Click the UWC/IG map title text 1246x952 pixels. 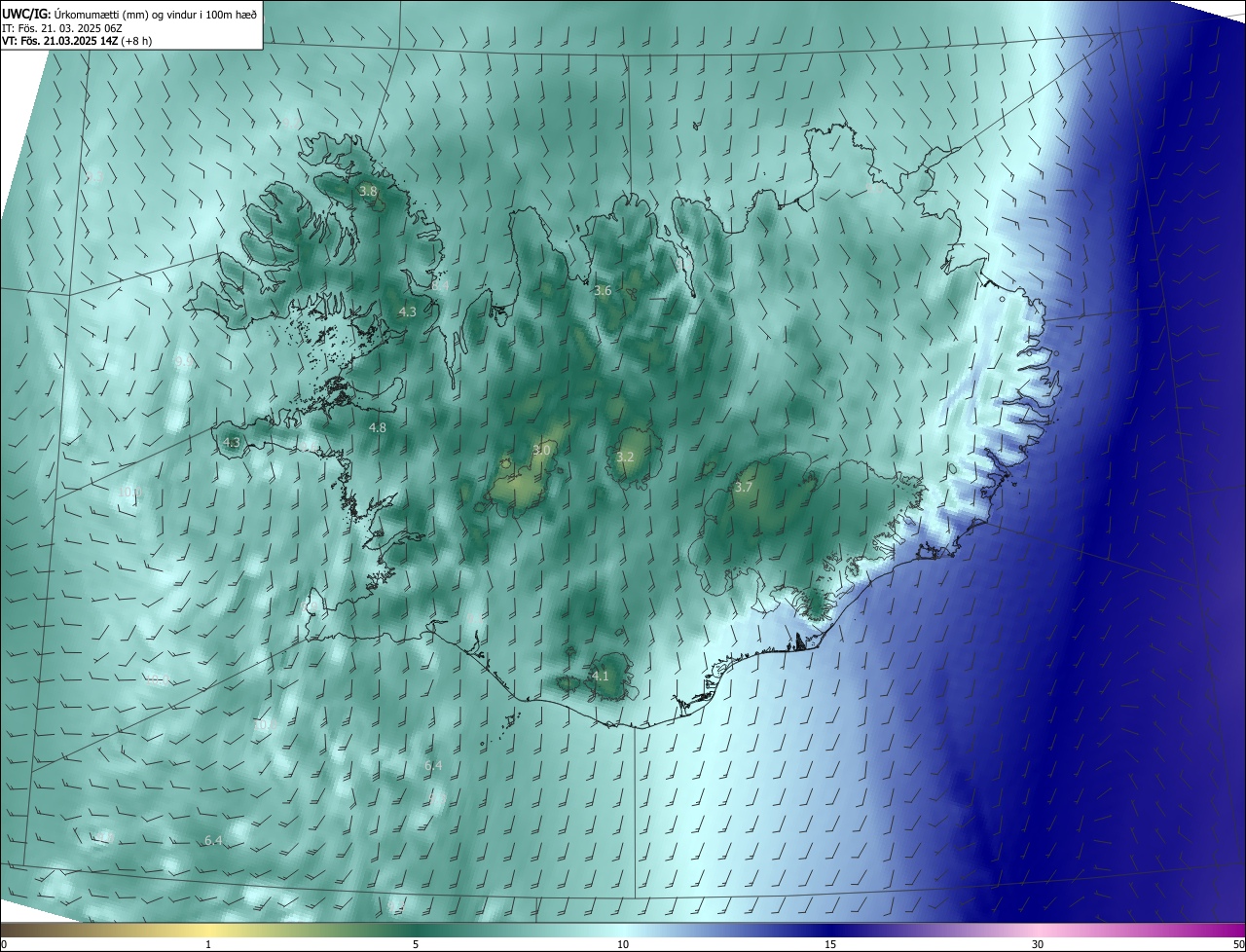(x=130, y=13)
